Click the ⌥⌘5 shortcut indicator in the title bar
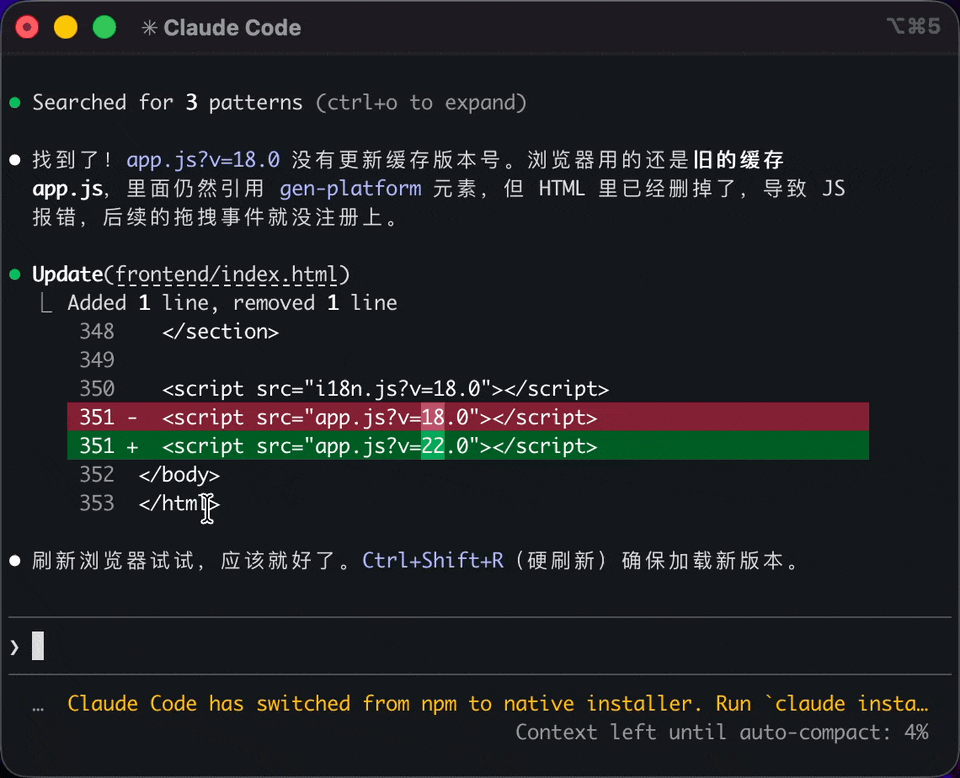Image resolution: width=960 pixels, height=778 pixels. (913, 26)
